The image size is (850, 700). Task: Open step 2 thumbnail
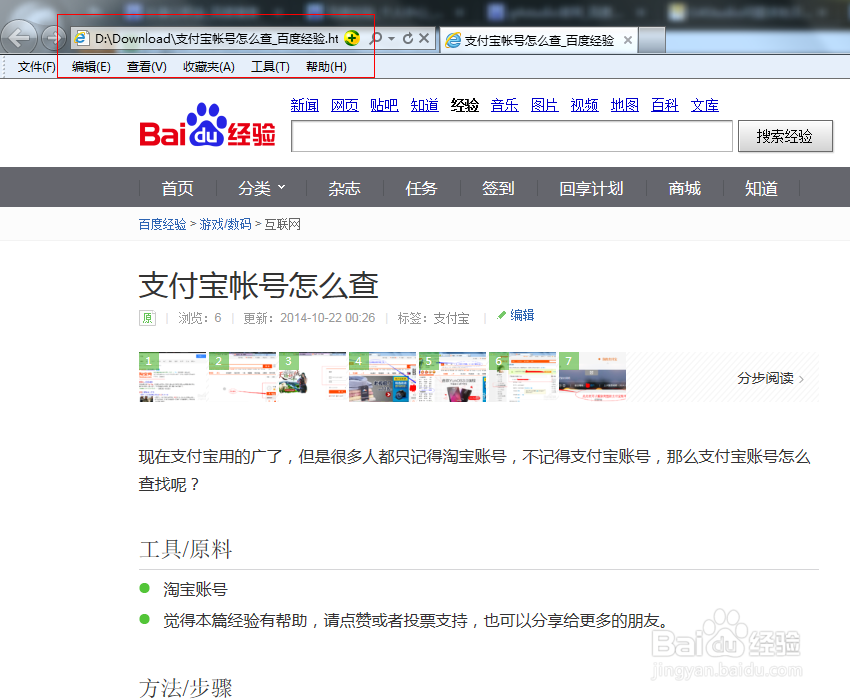242,377
